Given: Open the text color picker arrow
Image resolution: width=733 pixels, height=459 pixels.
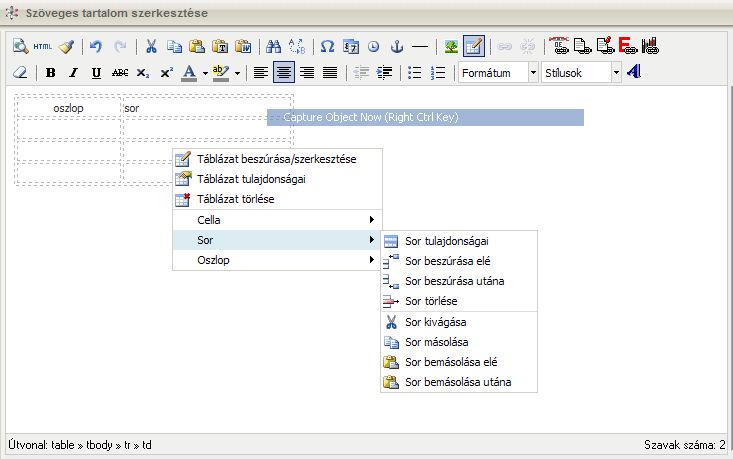Looking at the screenshot, I should [x=204, y=72].
